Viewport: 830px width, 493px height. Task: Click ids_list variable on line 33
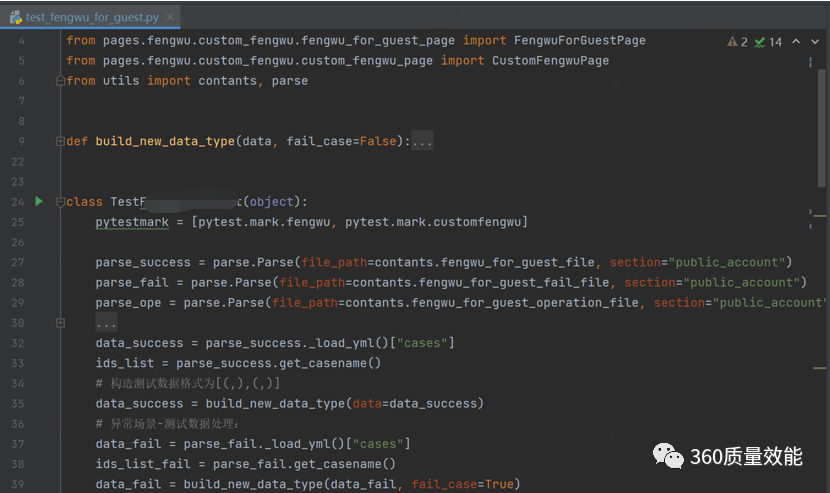tap(125, 363)
